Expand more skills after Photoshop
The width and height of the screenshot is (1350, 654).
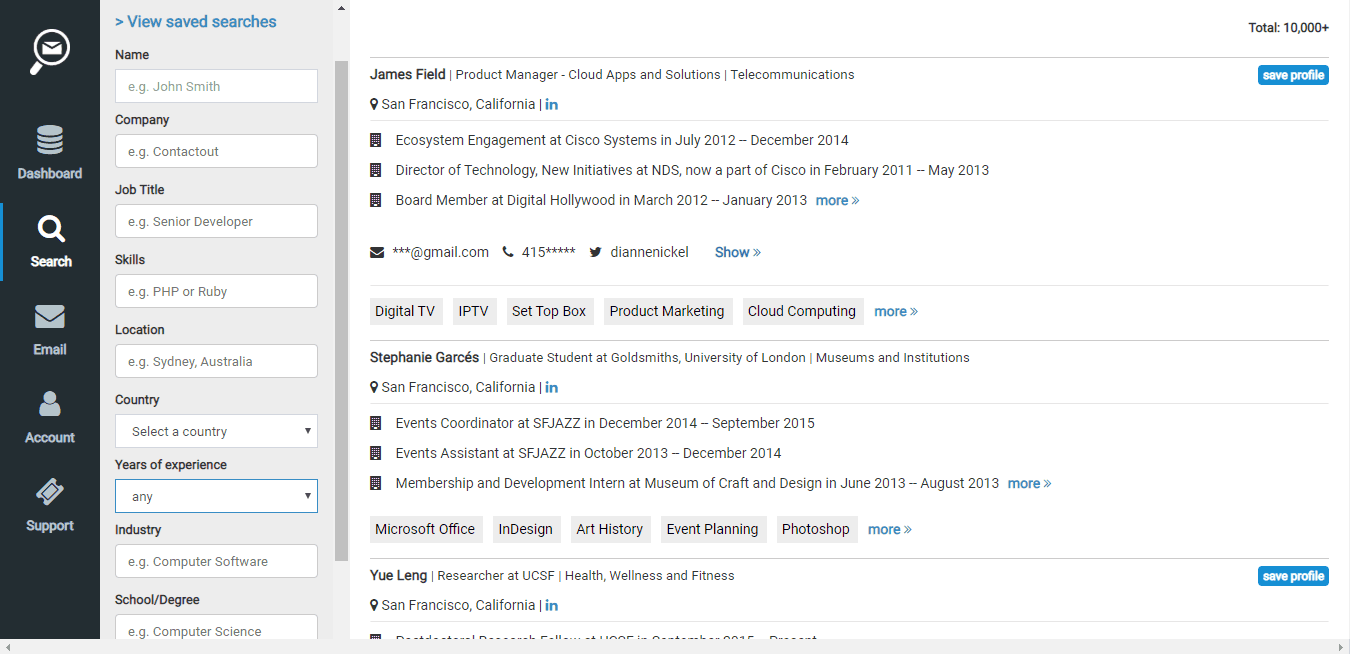coord(890,529)
